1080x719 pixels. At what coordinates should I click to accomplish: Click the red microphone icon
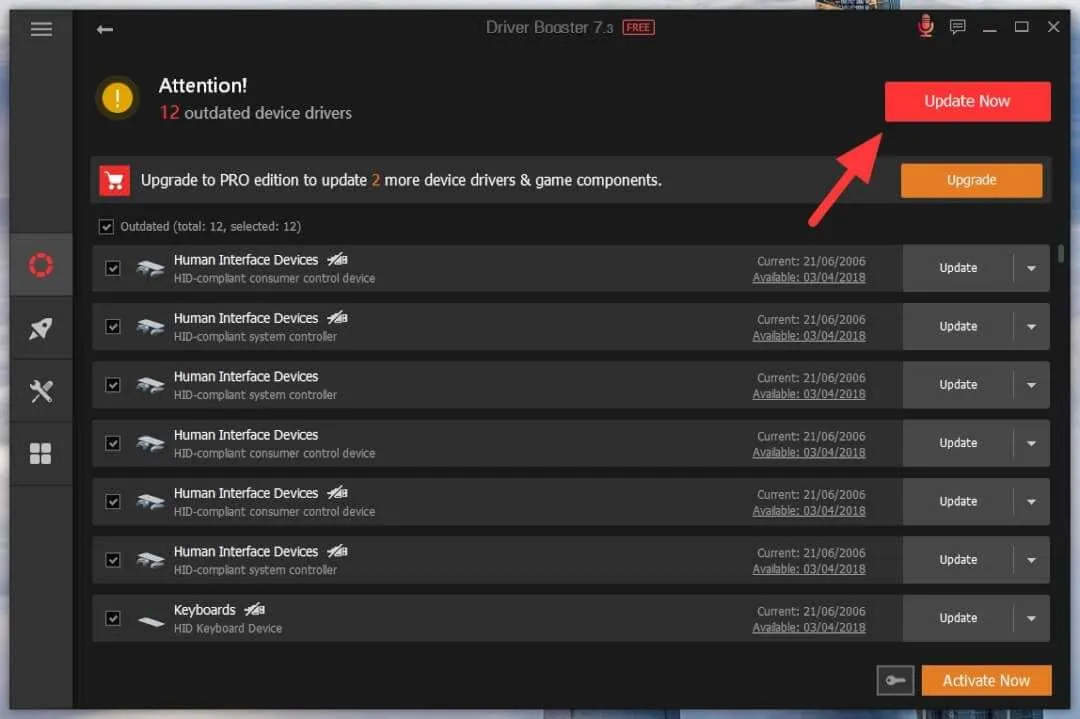[926, 26]
